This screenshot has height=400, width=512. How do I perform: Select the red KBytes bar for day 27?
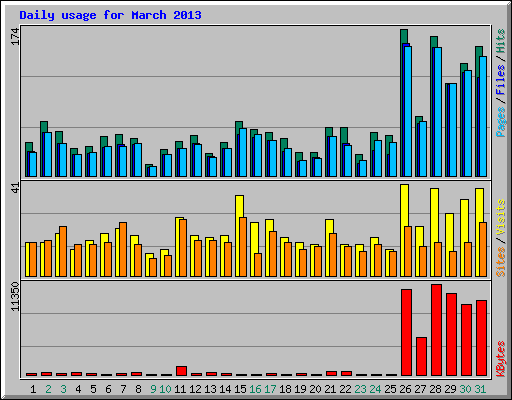click(x=421, y=357)
